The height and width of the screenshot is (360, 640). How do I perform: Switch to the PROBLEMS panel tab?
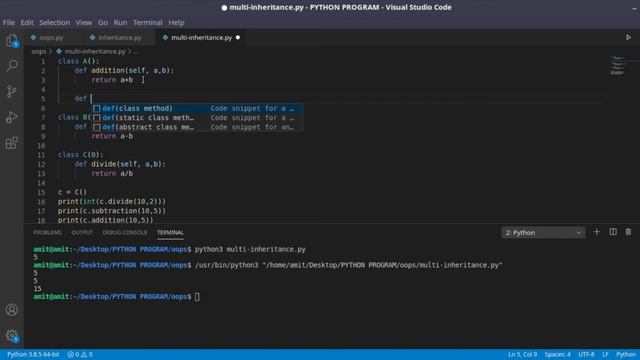point(47,232)
